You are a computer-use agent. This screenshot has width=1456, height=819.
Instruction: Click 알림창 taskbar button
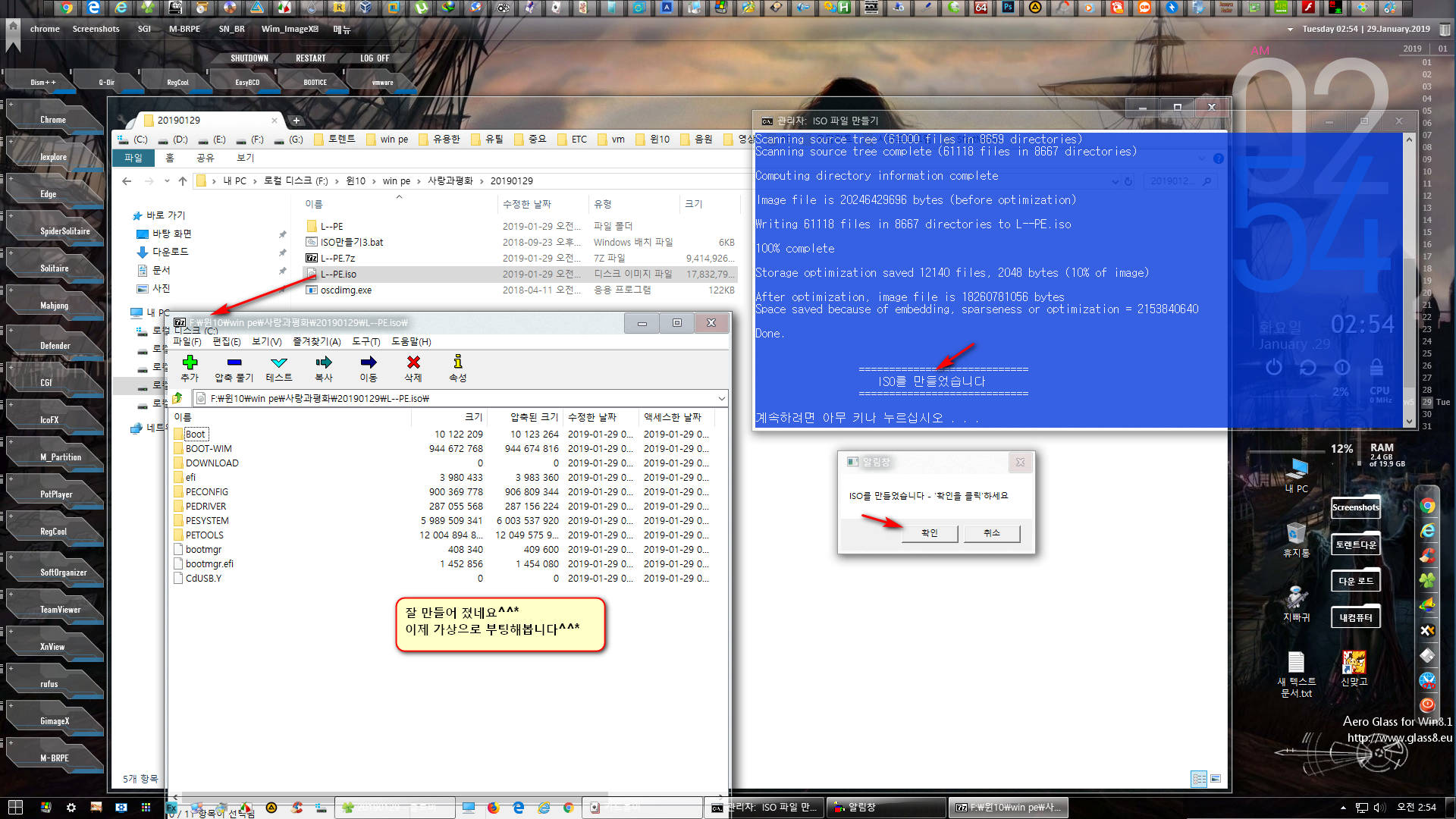click(x=885, y=808)
